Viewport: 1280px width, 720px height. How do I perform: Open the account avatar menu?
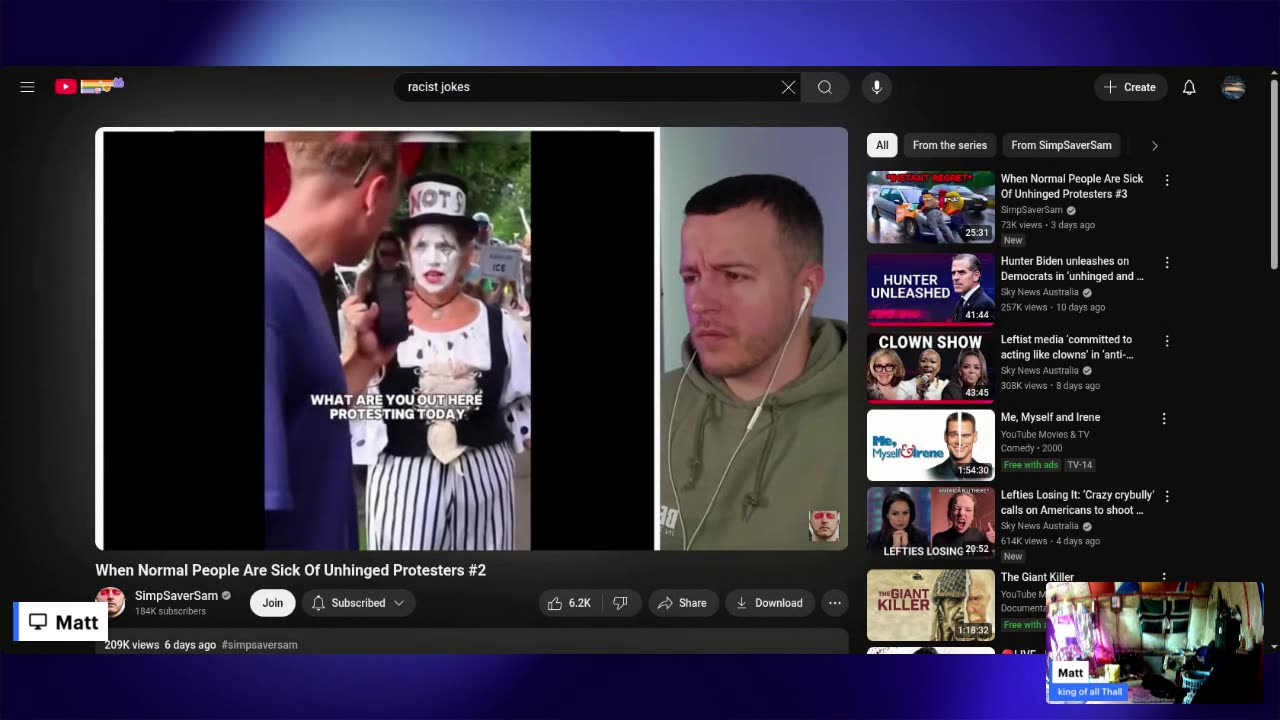(x=1233, y=87)
